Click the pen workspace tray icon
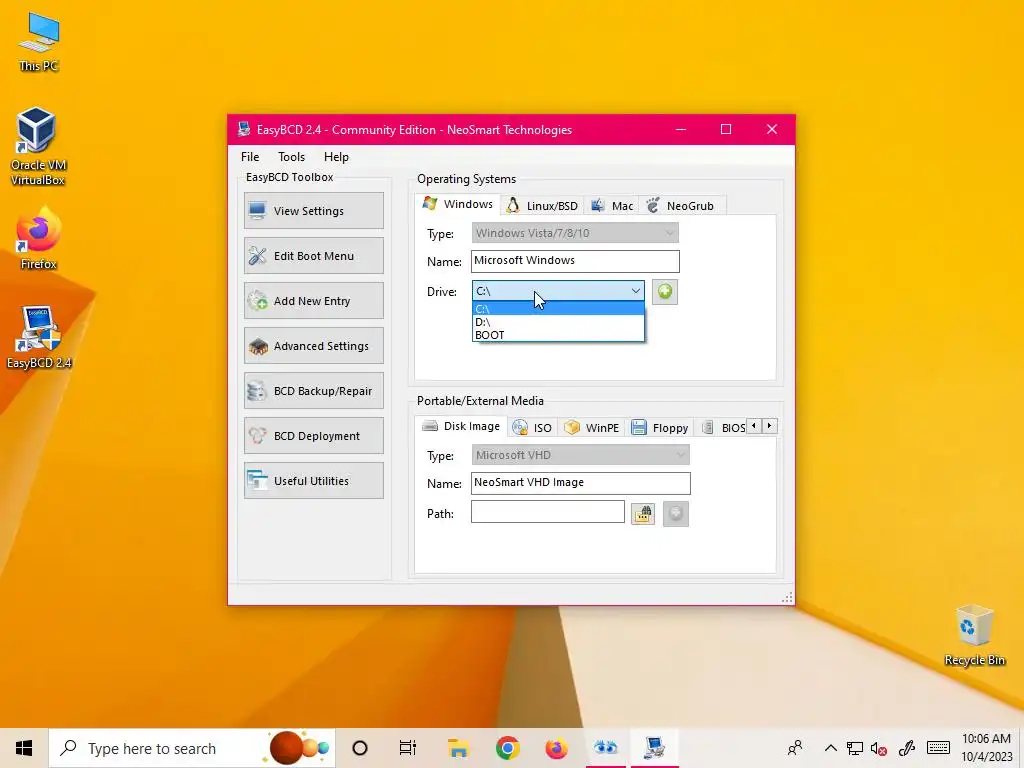 click(906, 748)
